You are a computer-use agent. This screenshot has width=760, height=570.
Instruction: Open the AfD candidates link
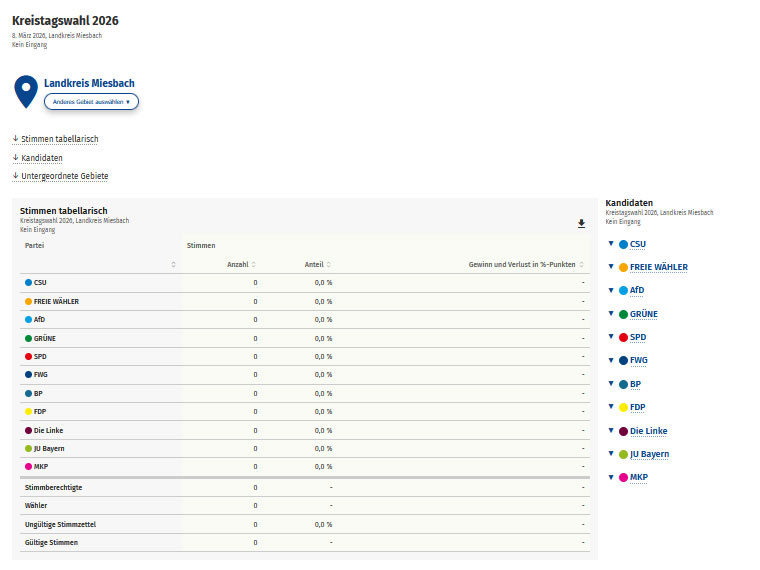[637, 290]
